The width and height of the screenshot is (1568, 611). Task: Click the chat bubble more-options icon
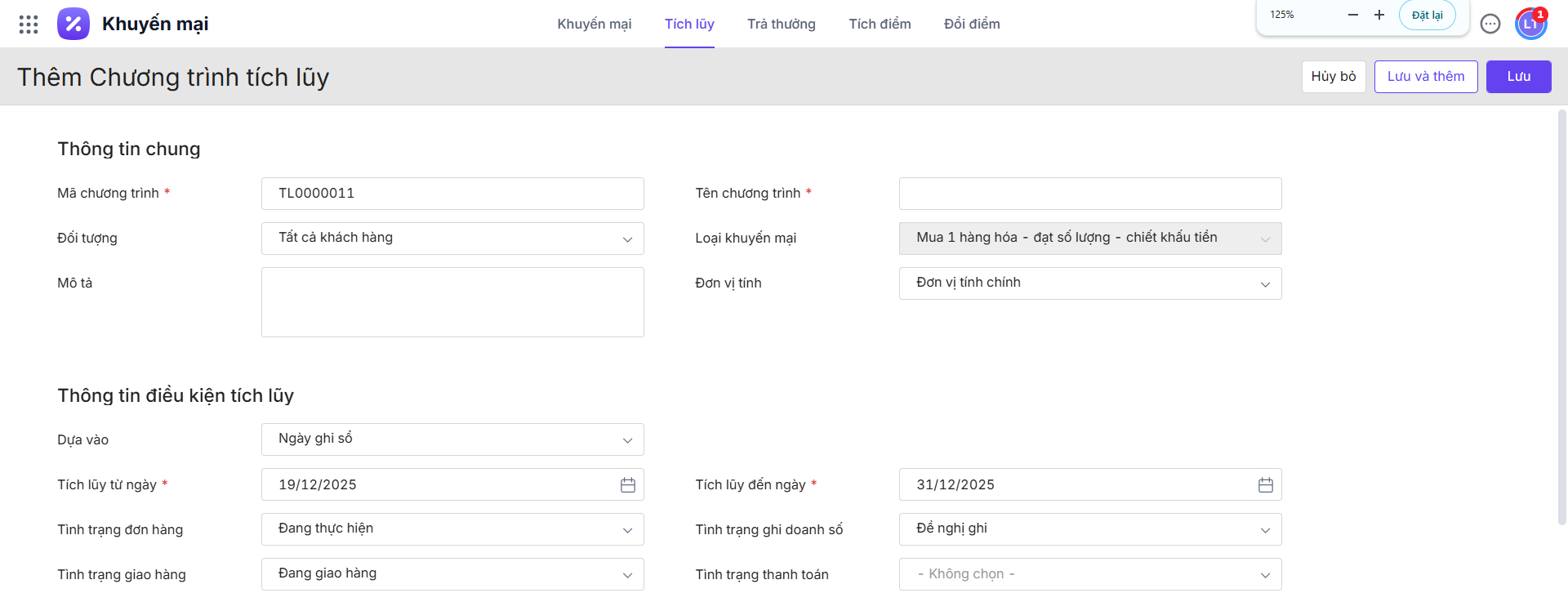1490,25
